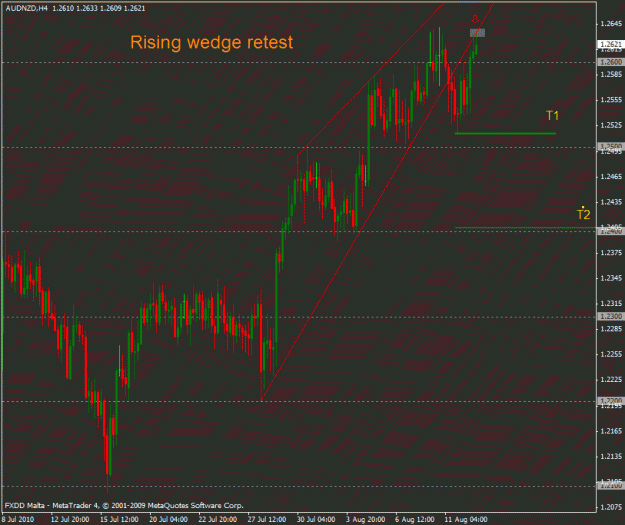The image size is (625, 525).
Task: Click the highlighted 1.2600 price level label
Action: pos(611,62)
